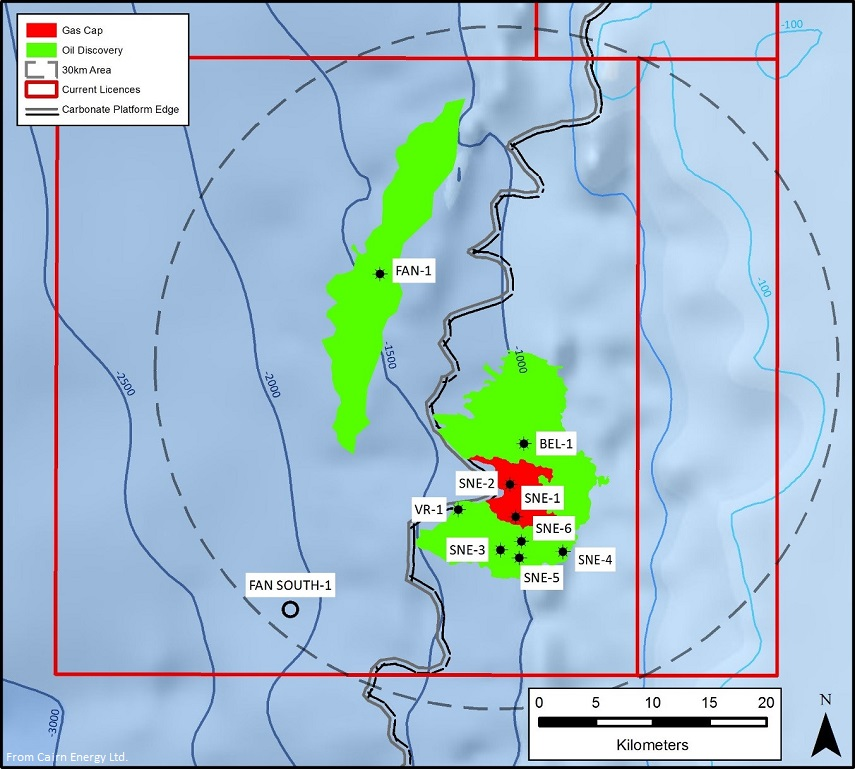Select the SNE-5 well label

[540, 578]
